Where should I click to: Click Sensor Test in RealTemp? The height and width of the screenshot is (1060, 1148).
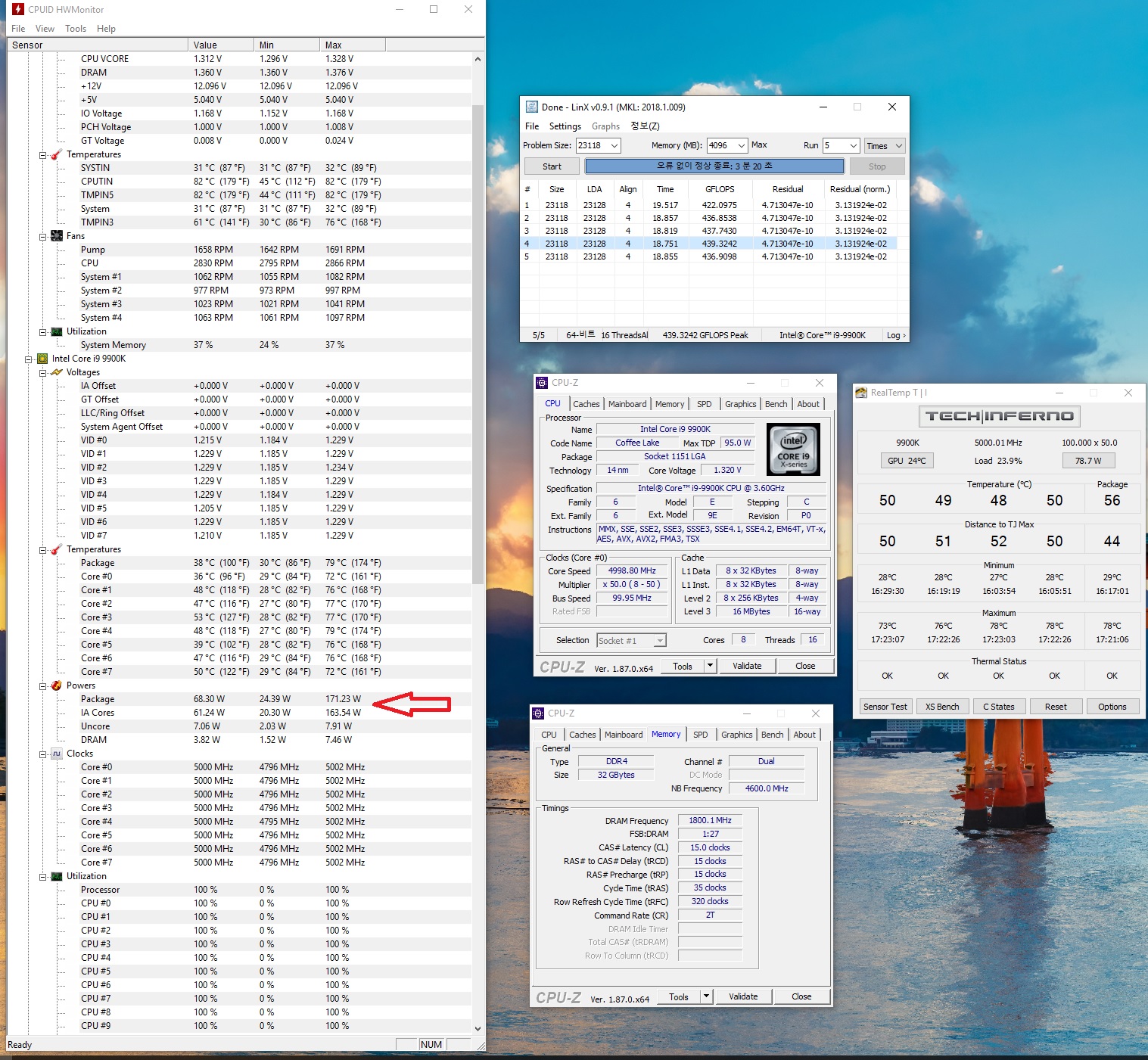pos(885,707)
